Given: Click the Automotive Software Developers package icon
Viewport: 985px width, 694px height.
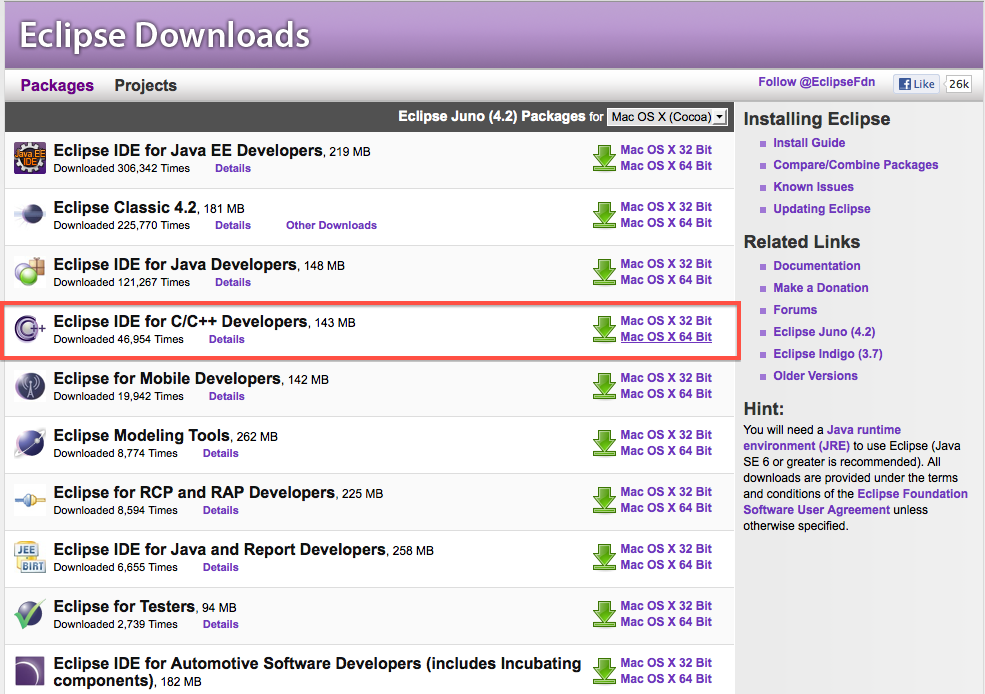Looking at the screenshot, I should (30, 671).
